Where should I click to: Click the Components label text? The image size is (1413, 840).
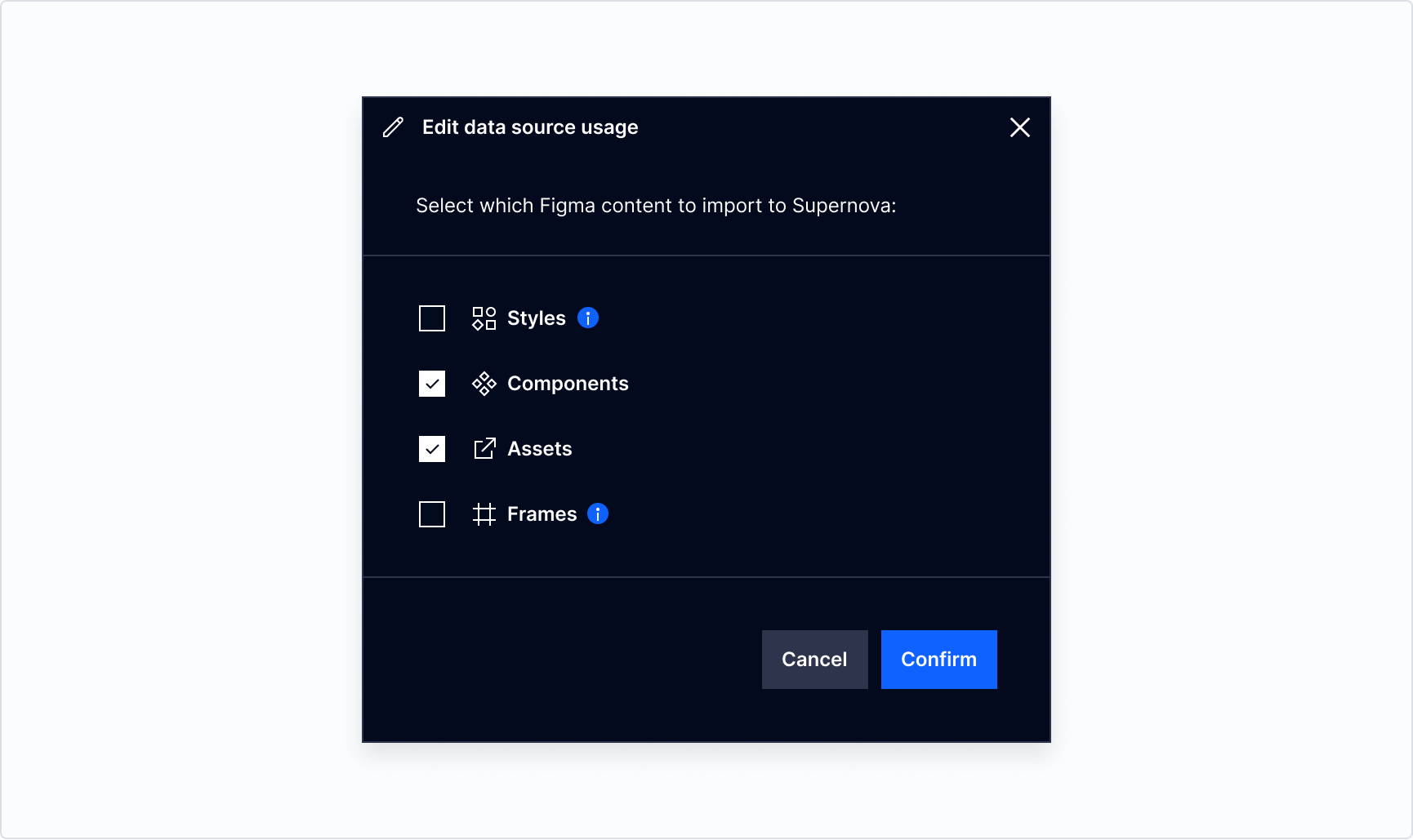coord(568,384)
